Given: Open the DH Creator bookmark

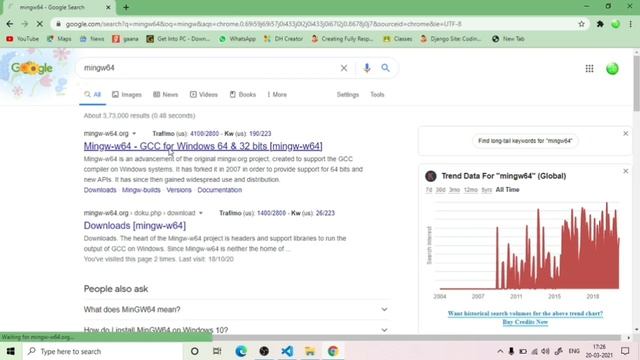Looking at the screenshot, I should pyautogui.click(x=283, y=39).
